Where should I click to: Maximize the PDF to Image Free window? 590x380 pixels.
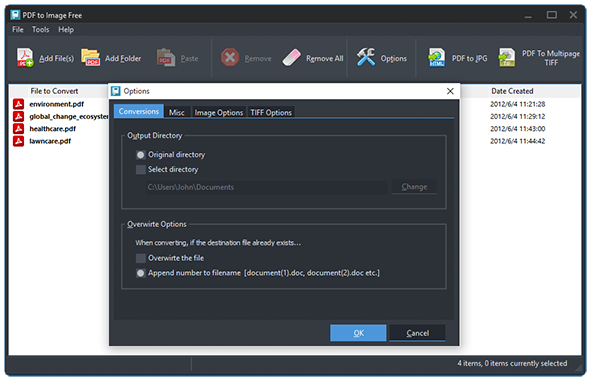click(x=552, y=15)
